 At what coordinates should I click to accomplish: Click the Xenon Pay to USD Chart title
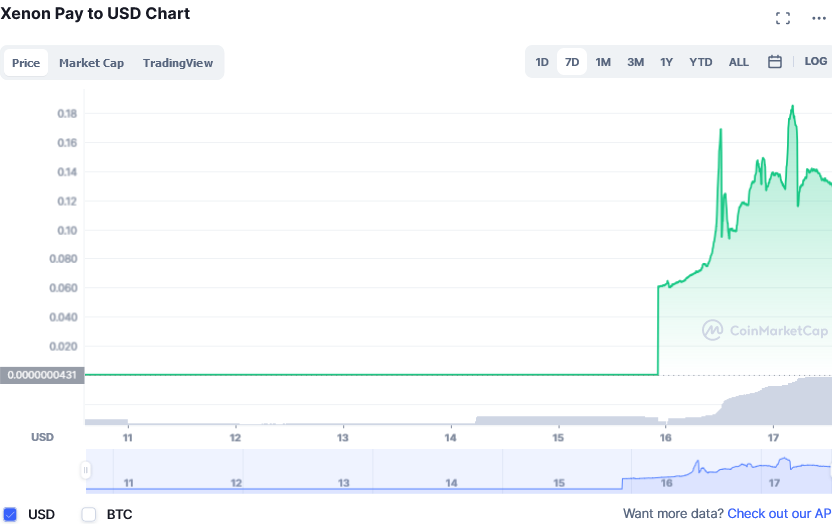[x=95, y=13]
